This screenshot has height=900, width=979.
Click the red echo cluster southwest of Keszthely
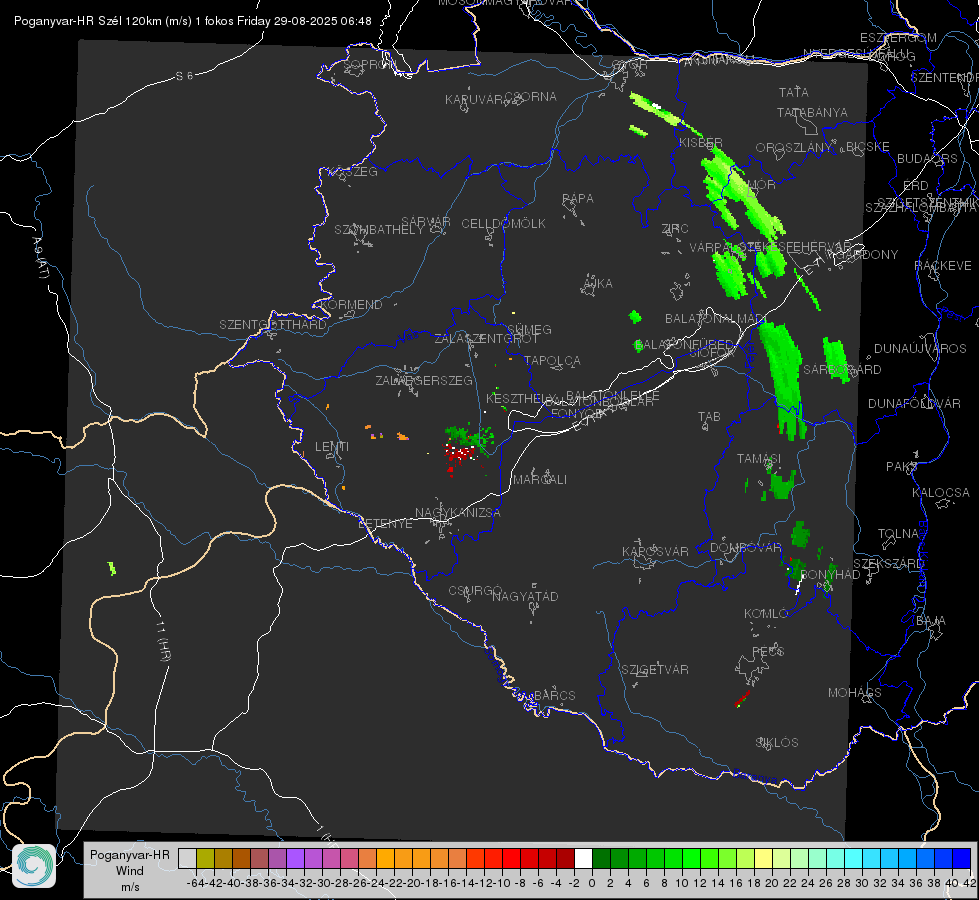(460, 454)
